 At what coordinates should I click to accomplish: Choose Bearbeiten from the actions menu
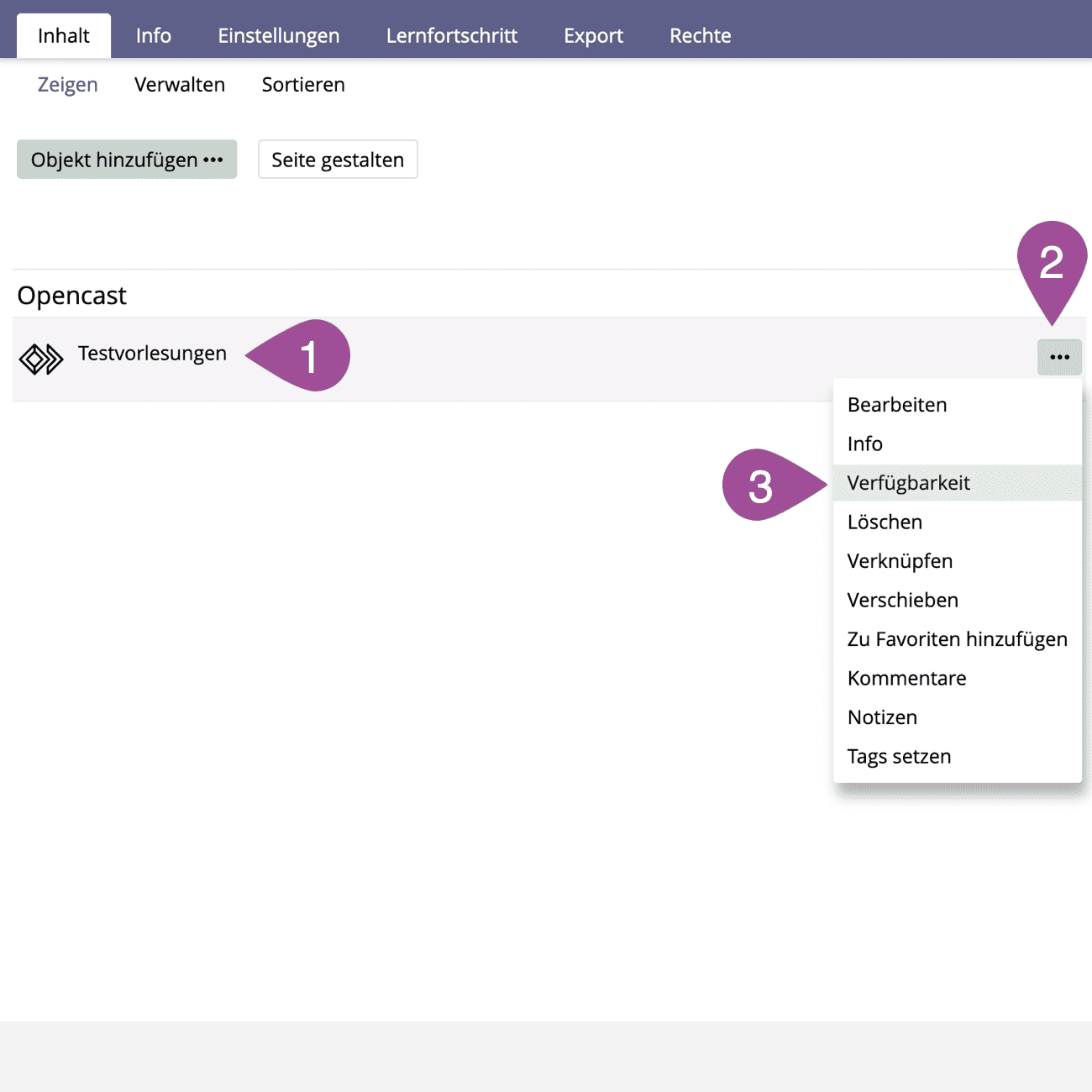point(897,405)
